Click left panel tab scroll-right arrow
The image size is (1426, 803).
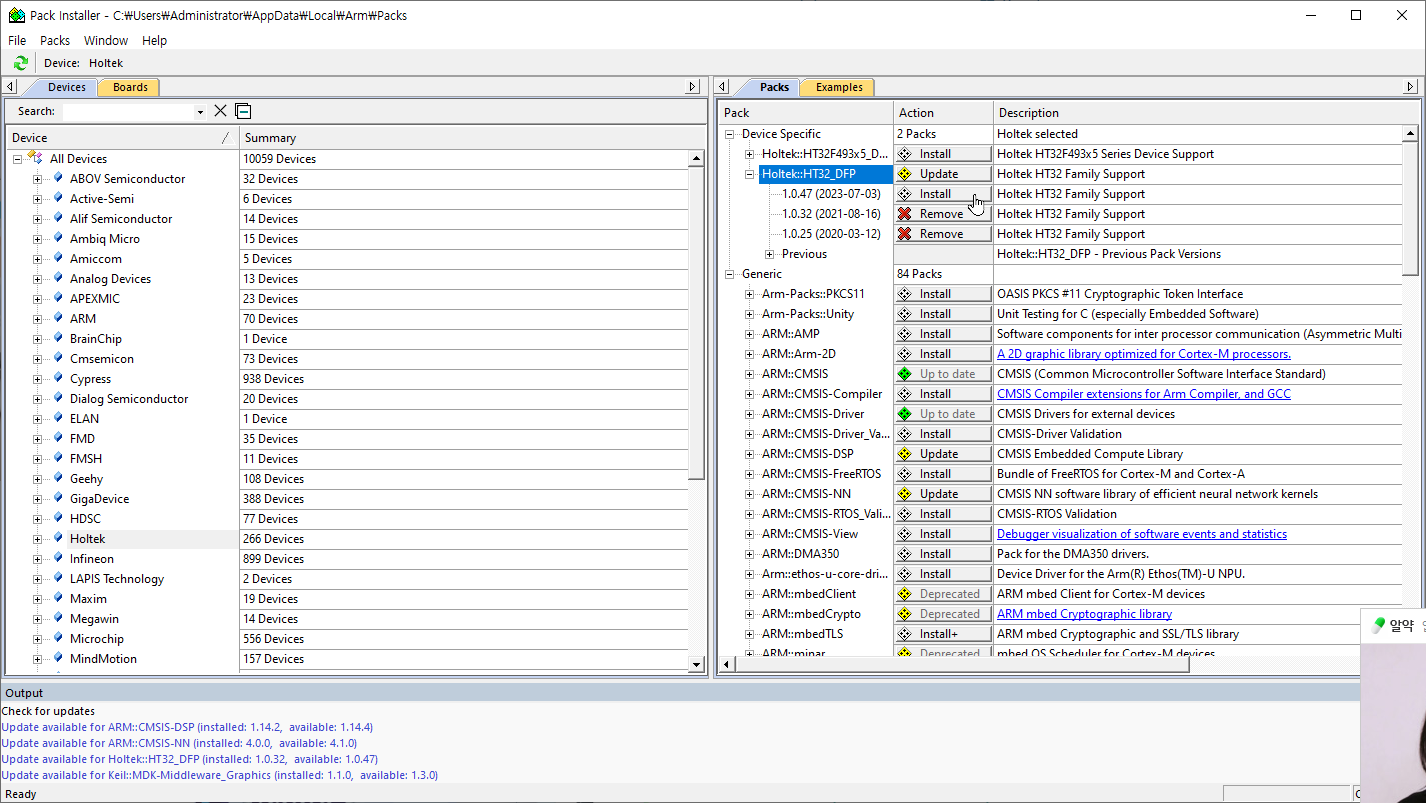pyautogui.click(x=692, y=87)
